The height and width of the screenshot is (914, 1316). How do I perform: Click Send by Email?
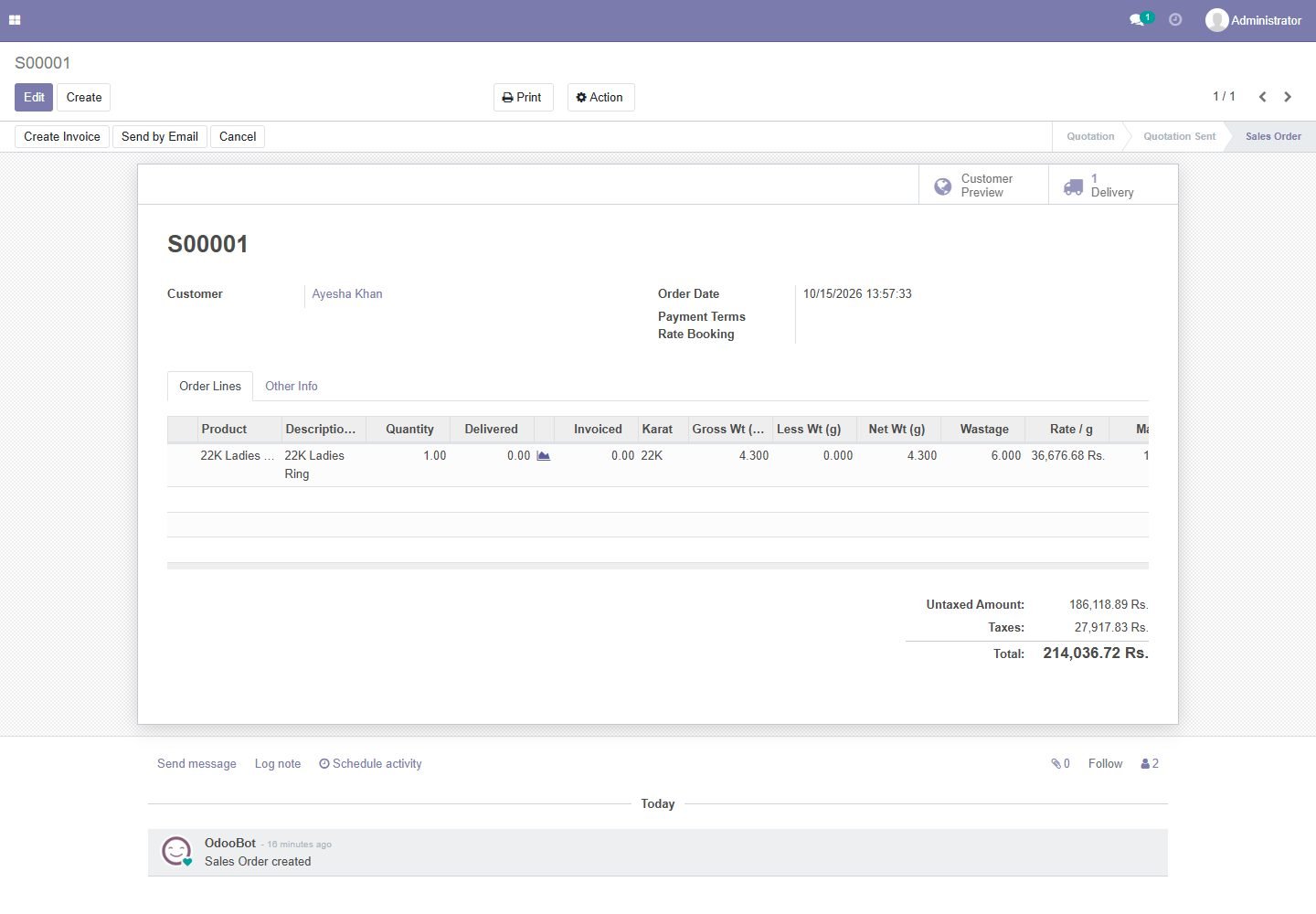(x=160, y=137)
